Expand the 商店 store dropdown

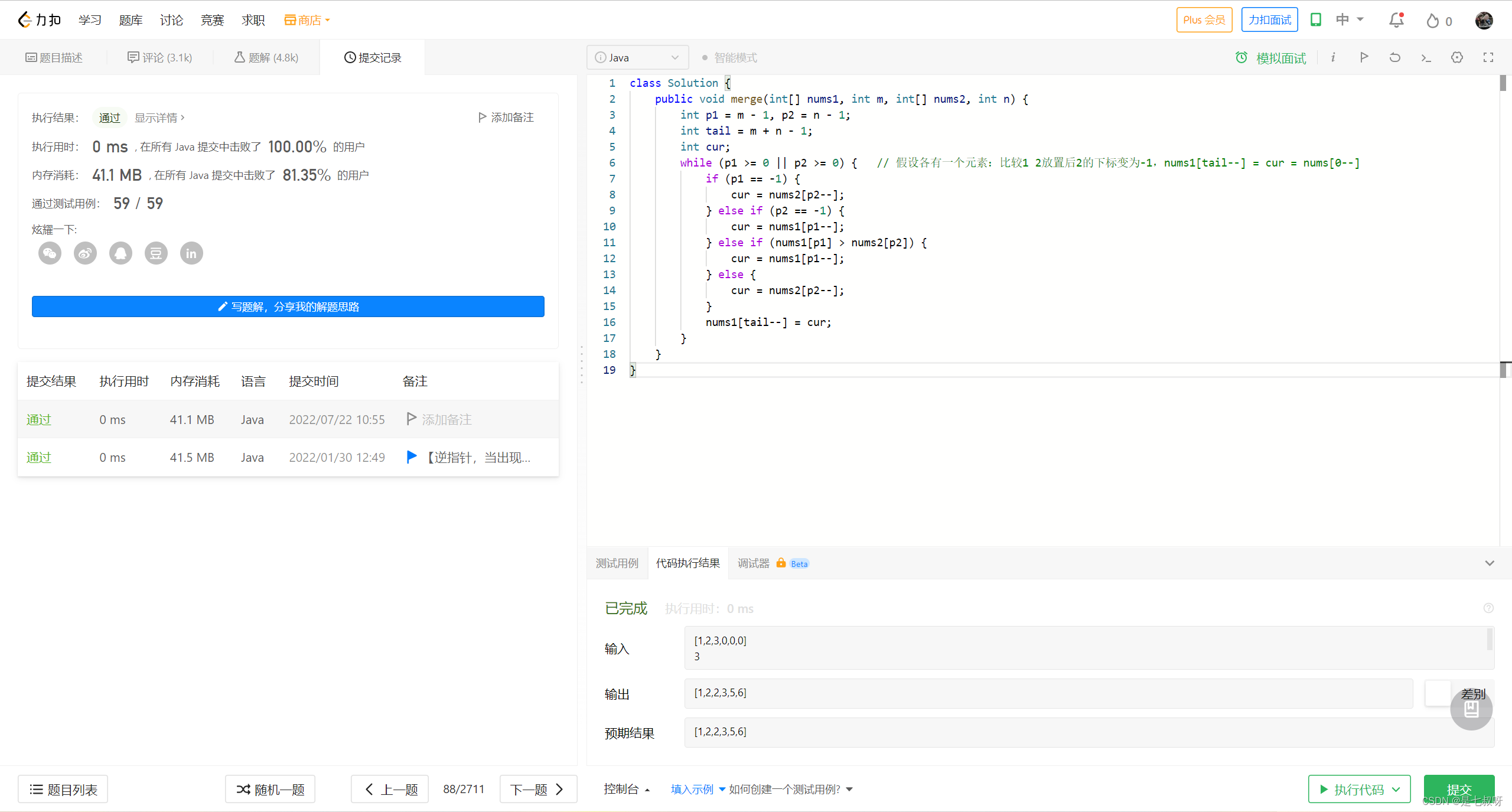coord(307,20)
